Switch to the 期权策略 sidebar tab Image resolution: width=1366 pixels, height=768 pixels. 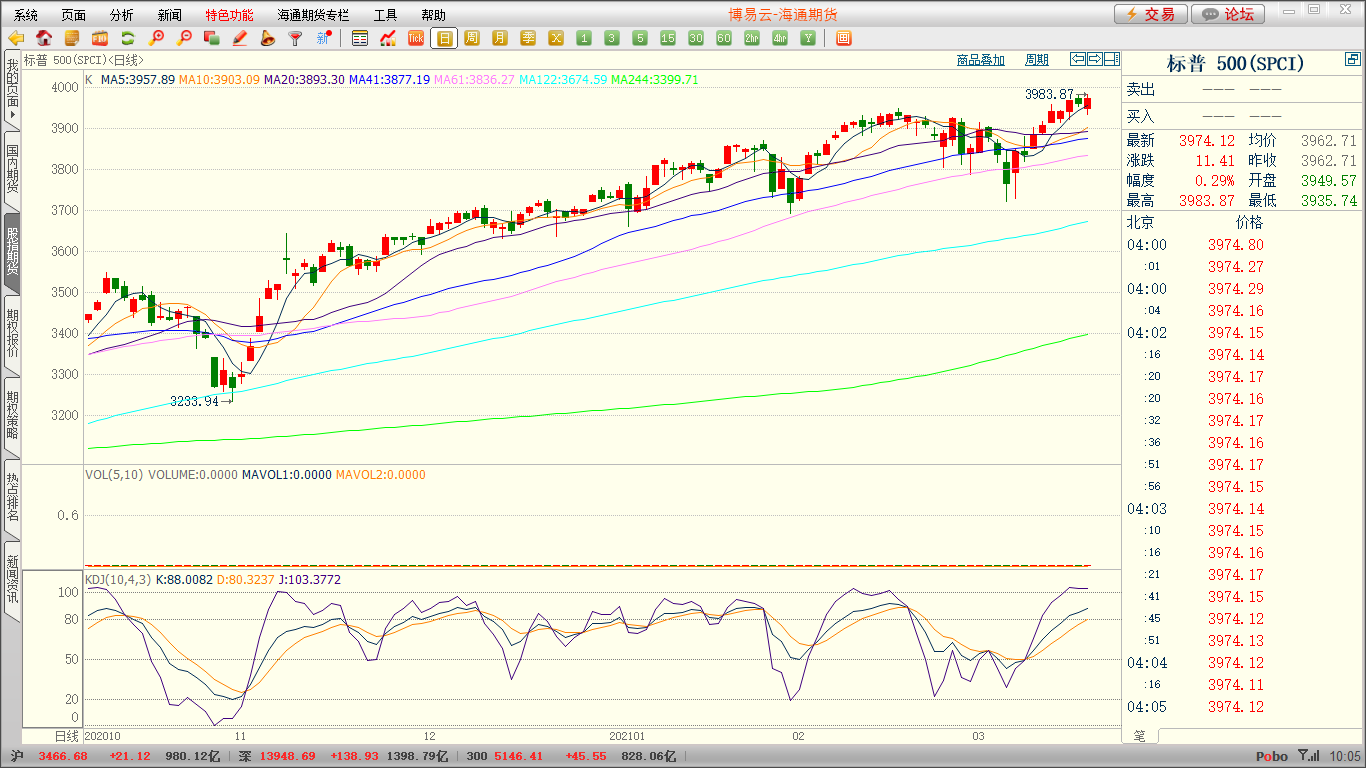pyautogui.click(x=12, y=415)
